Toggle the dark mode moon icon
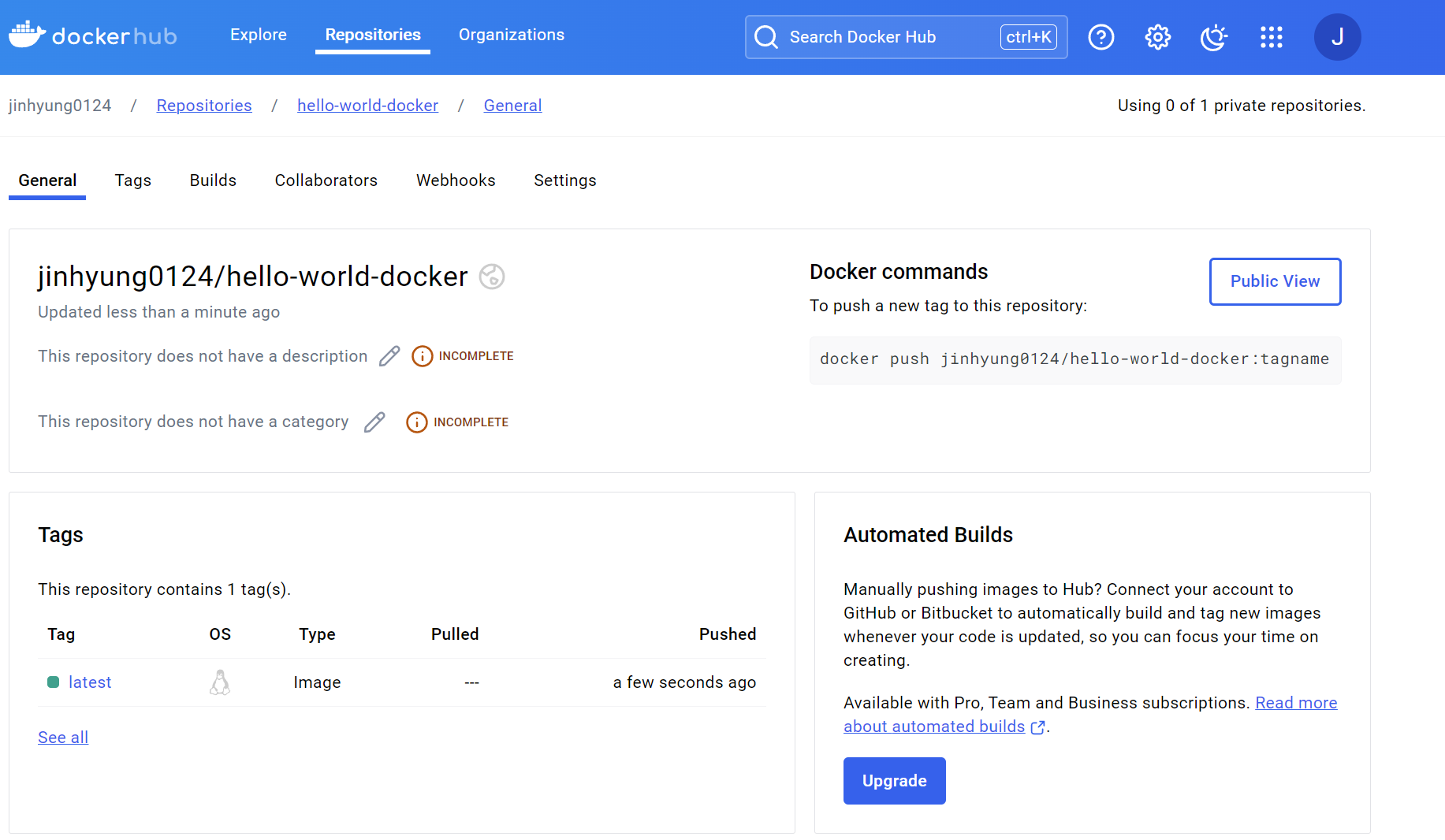The width and height of the screenshot is (1445, 840). pos(1214,37)
